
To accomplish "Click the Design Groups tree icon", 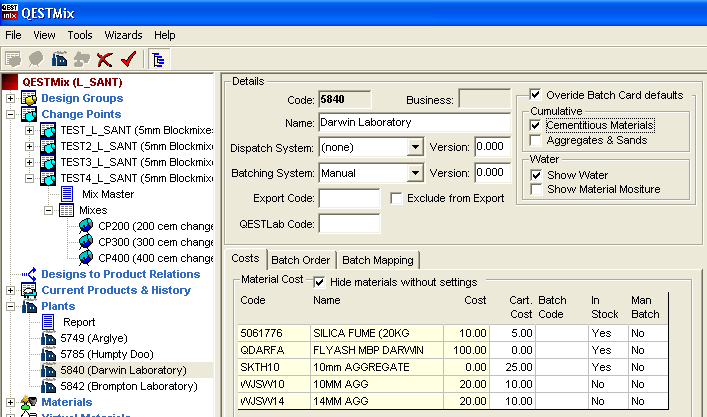I will point(29,98).
